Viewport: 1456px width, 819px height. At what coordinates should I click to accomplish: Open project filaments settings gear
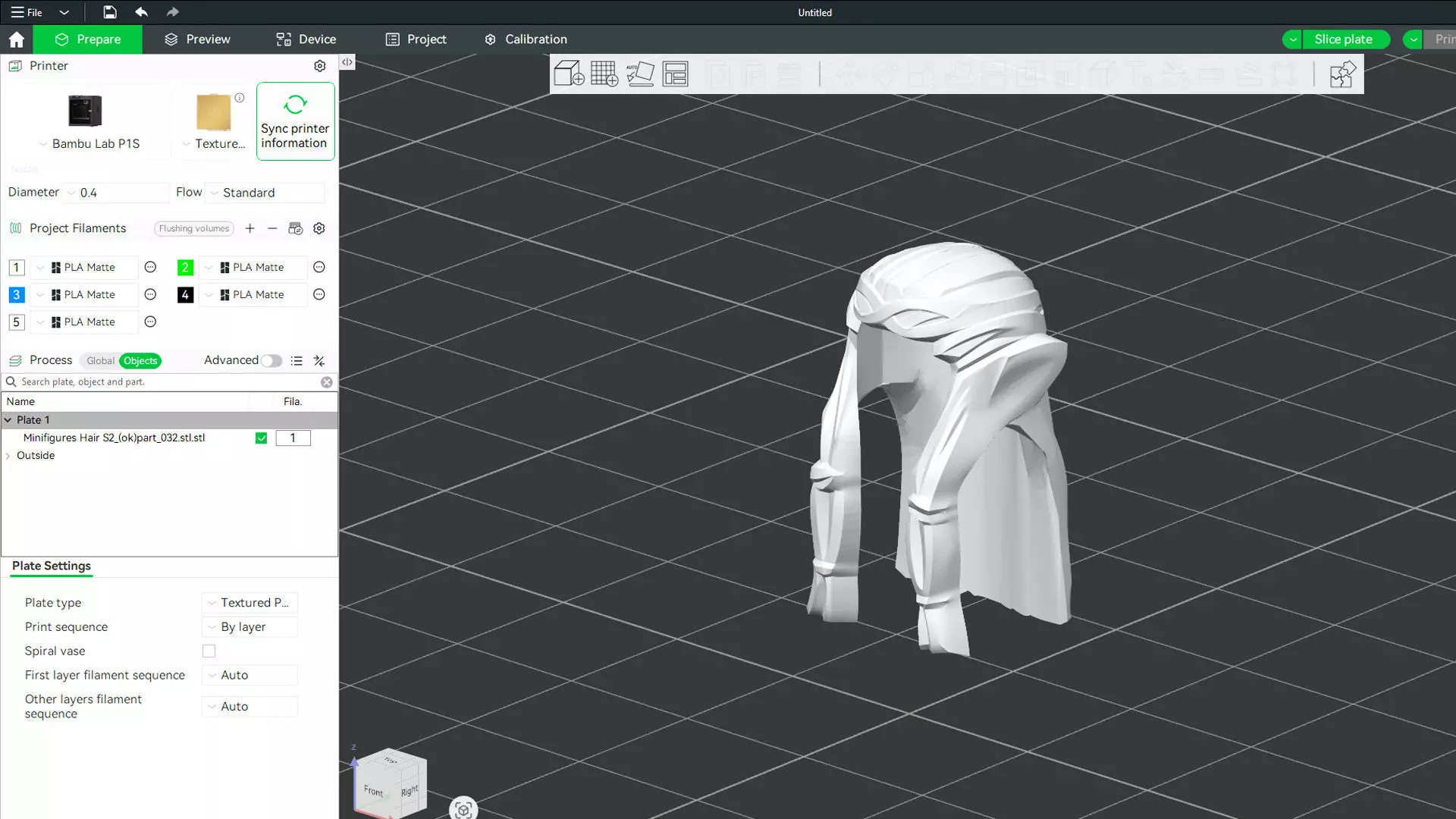click(319, 228)
